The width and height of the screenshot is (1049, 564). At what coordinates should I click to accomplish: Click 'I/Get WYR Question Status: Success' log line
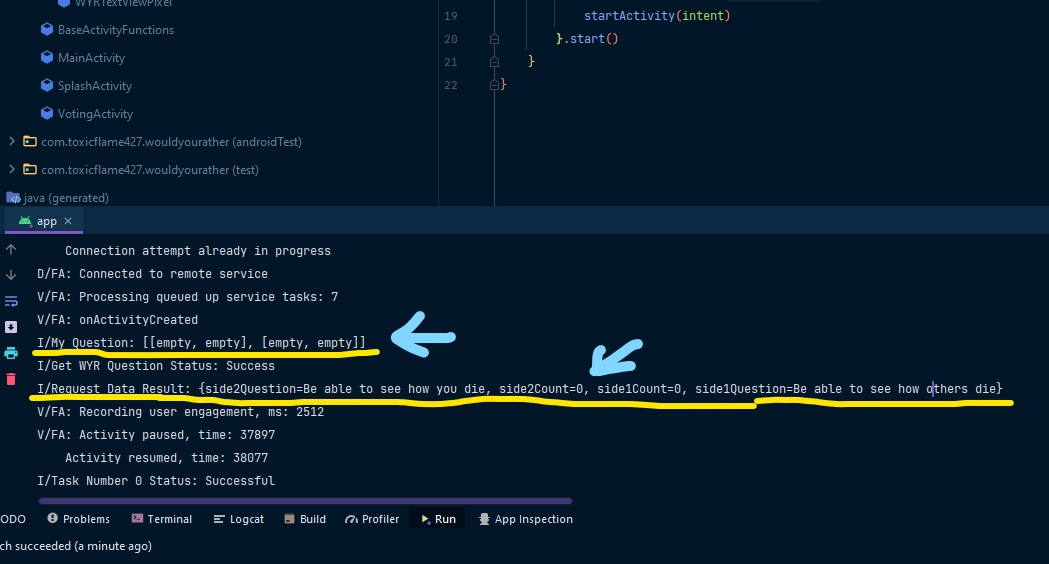pos(156,365)
